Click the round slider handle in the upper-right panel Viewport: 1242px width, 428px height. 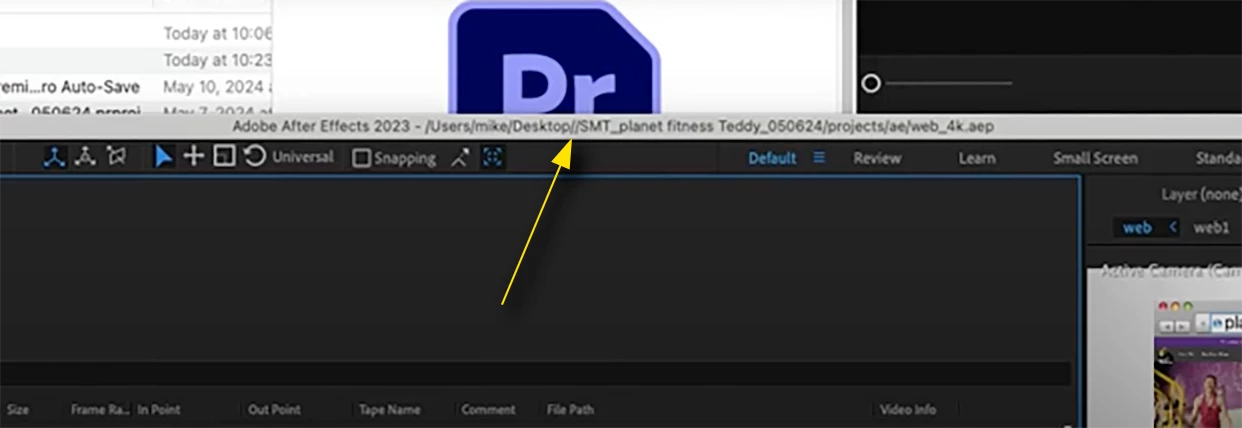(x=871, y=83)
